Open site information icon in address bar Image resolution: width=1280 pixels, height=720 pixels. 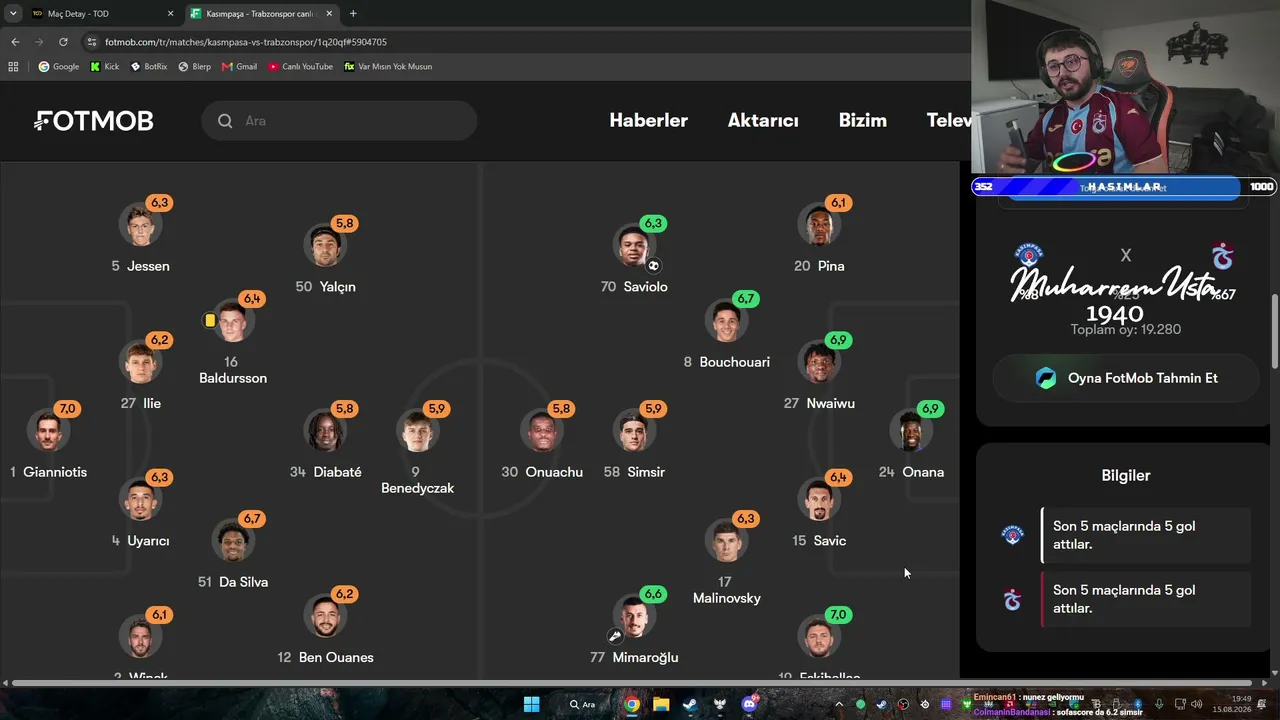(92, 42)
